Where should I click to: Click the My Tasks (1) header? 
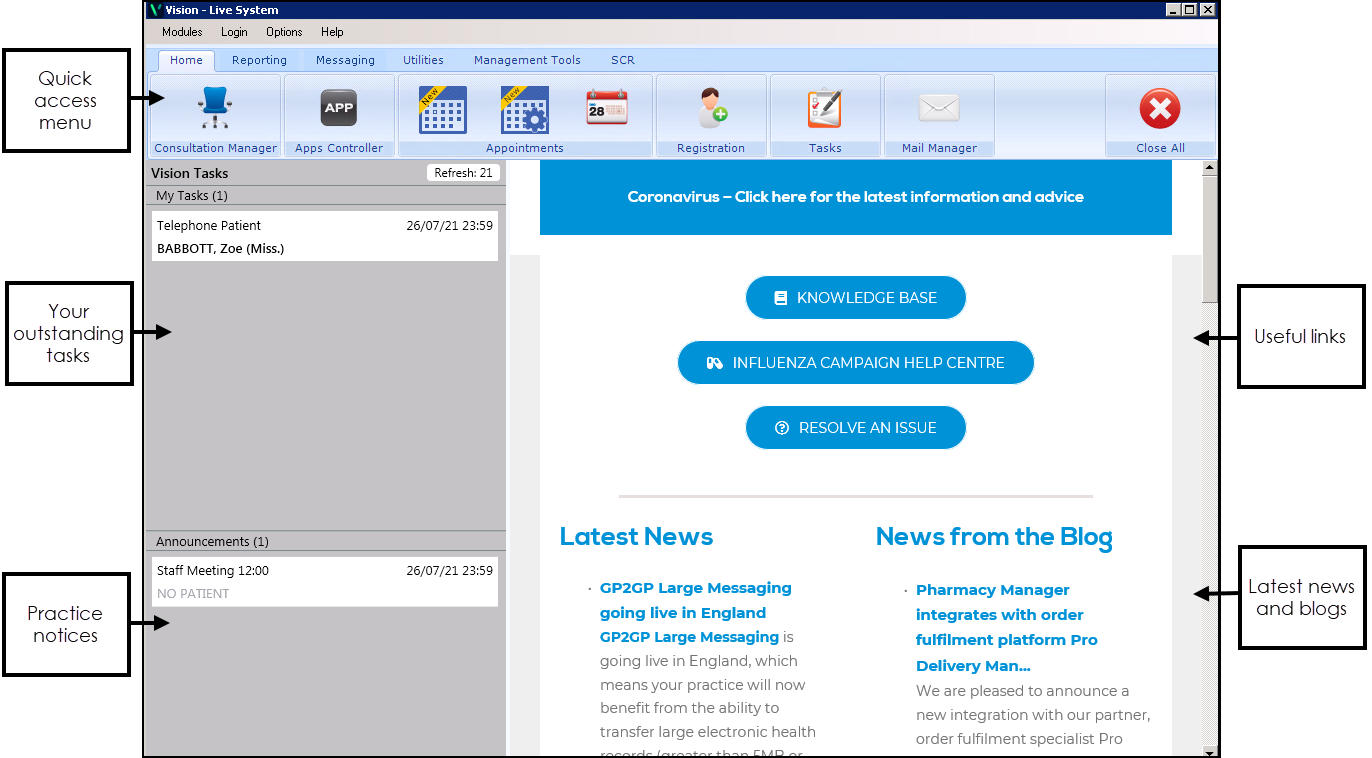click(326, 196)
